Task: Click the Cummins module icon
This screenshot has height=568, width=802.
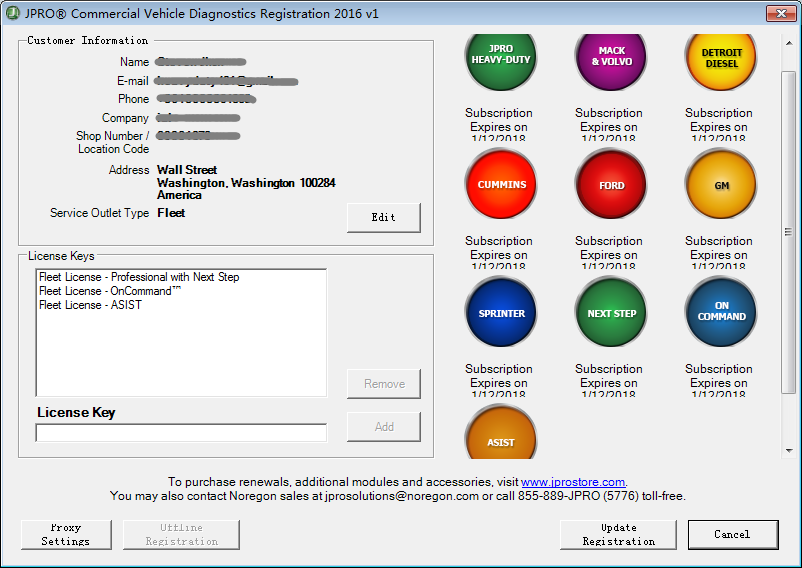Action: [x=501, y=184]
